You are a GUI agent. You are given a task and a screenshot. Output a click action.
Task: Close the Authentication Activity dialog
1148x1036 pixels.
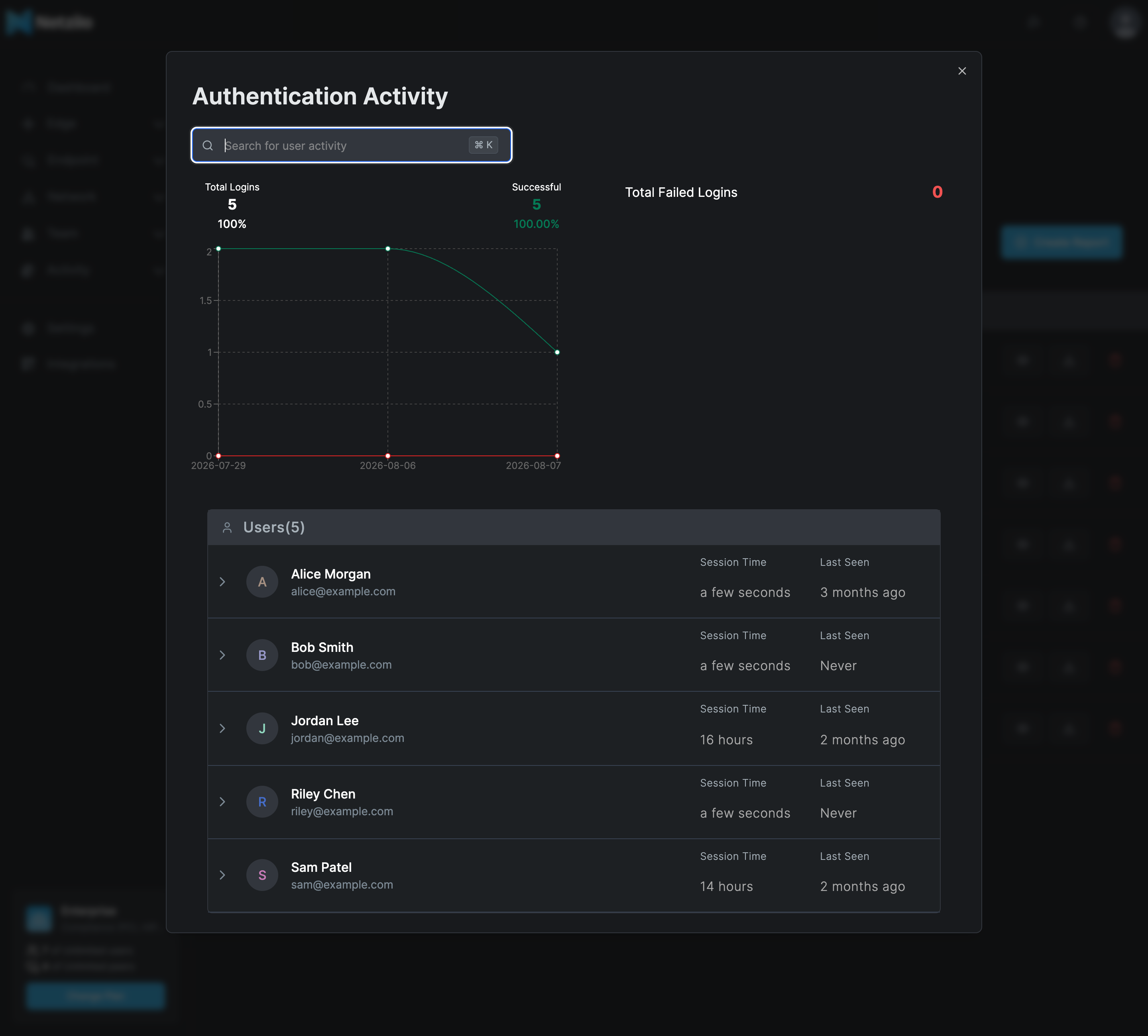[x=962, y=71]
